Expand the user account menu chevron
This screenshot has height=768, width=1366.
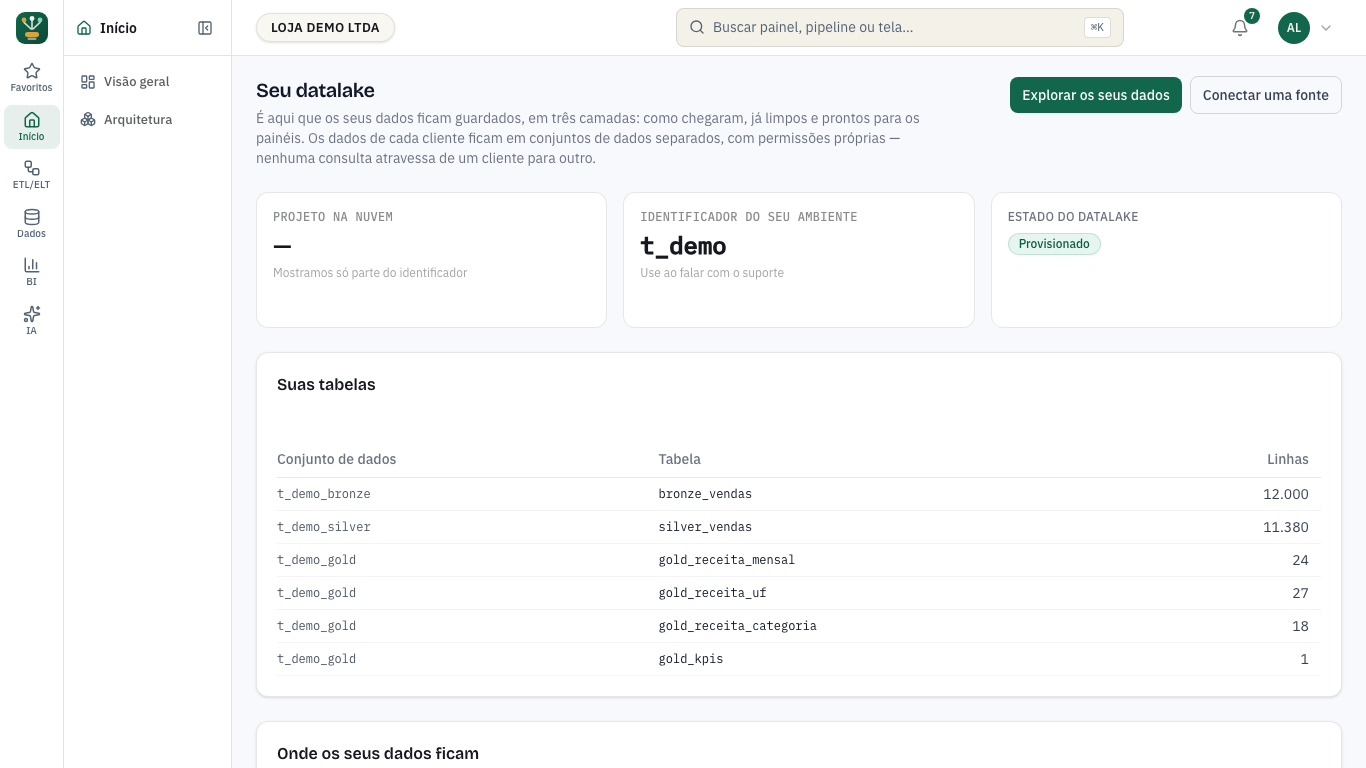pos(1326,28)
